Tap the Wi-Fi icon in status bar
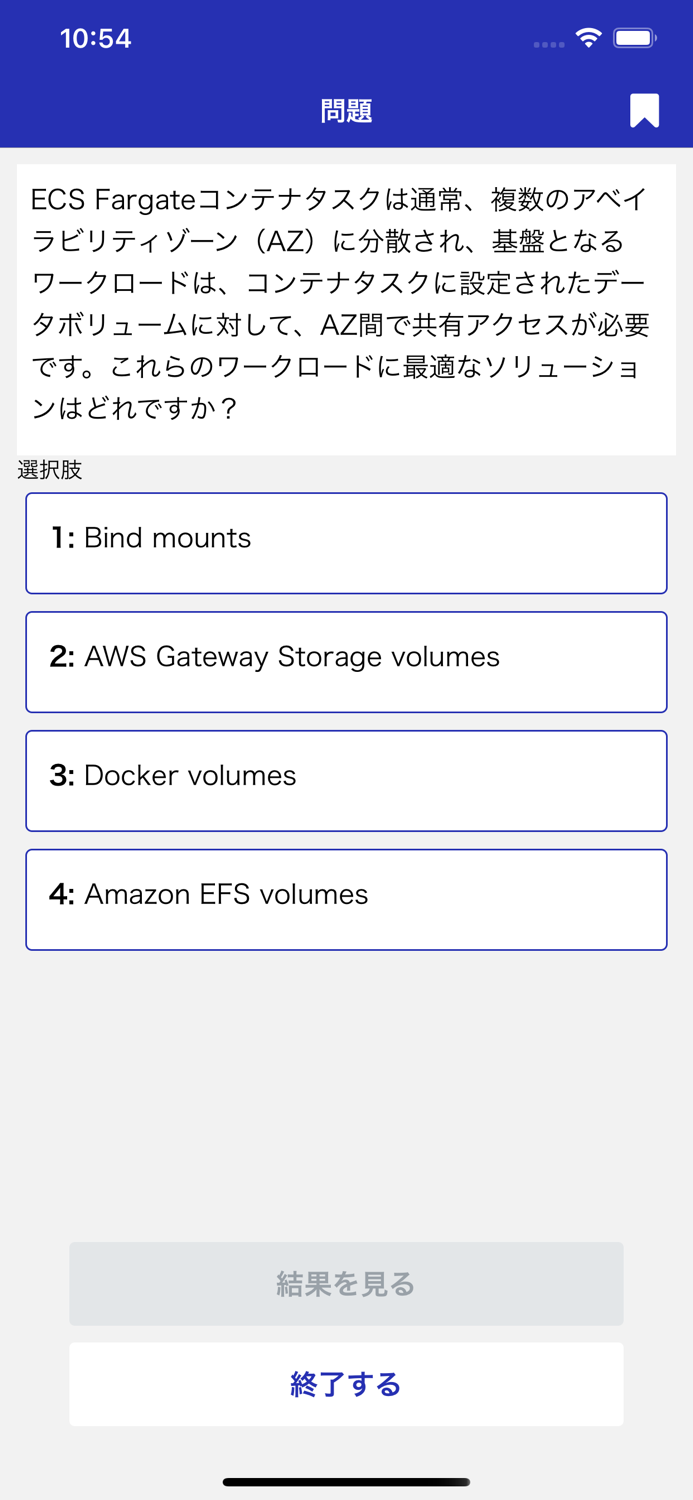The width and height of the screenshot is (693, 1500). pyautogui.click(x=588, y=37)
